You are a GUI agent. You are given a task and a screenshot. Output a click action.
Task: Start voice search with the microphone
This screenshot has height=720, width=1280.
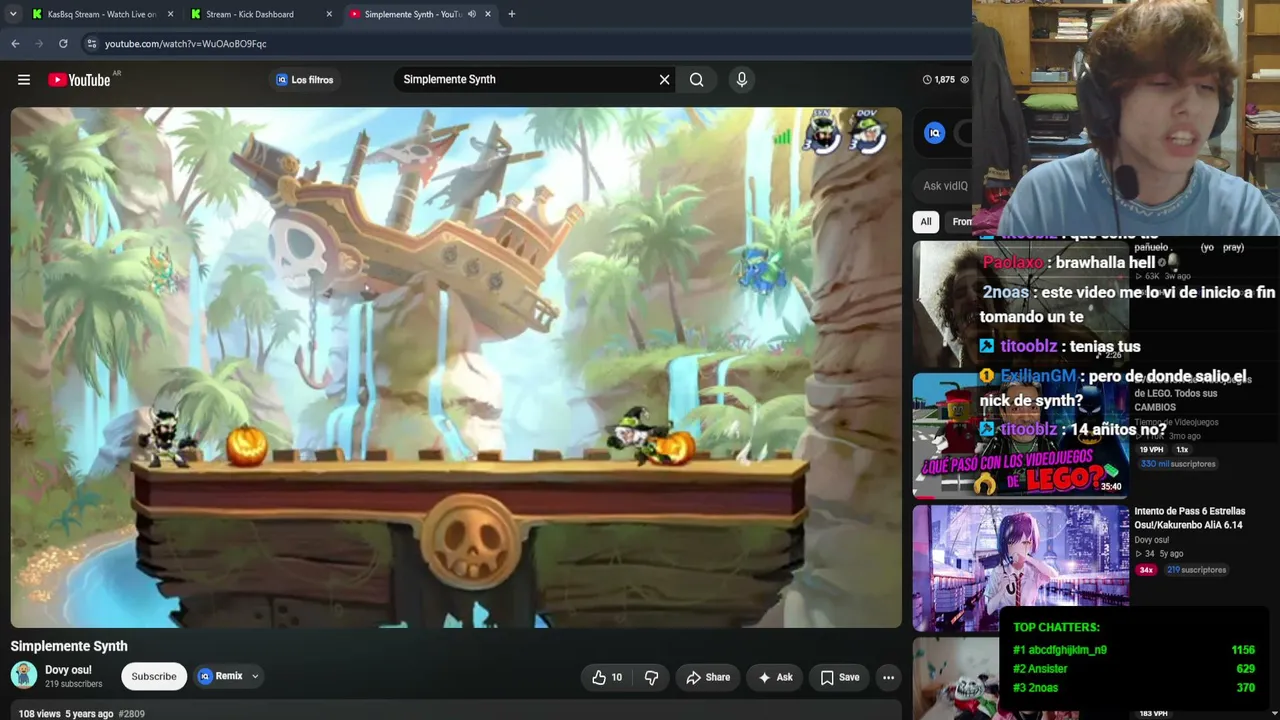tap(741, 80)
